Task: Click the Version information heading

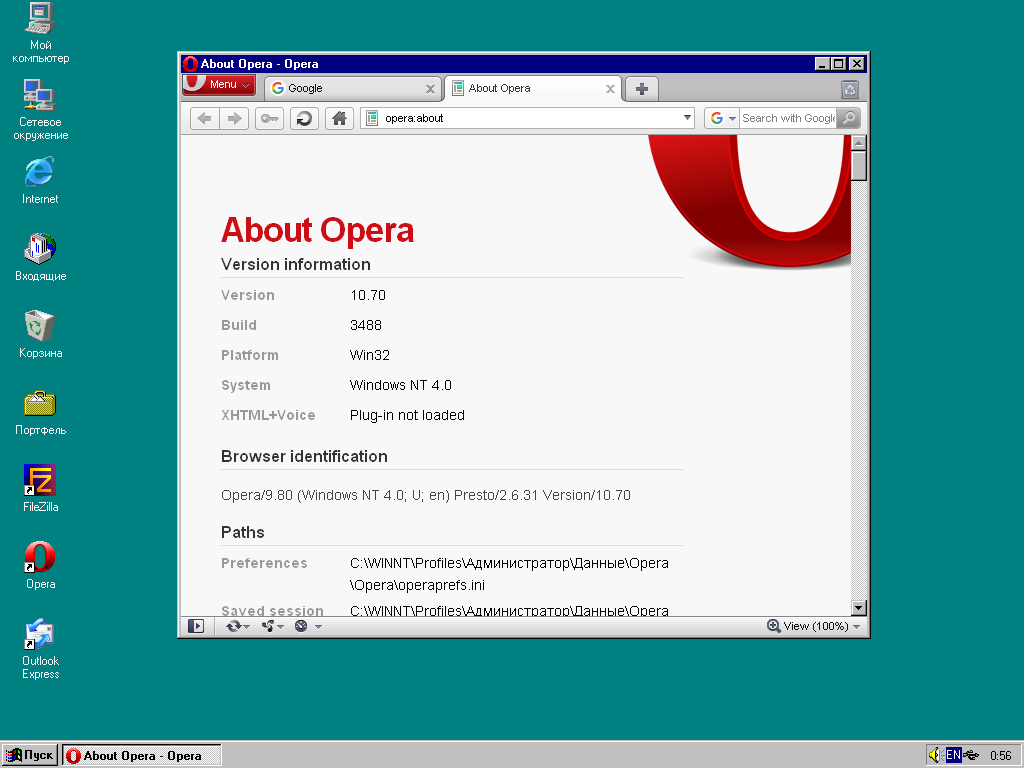Action: [295, 264]
